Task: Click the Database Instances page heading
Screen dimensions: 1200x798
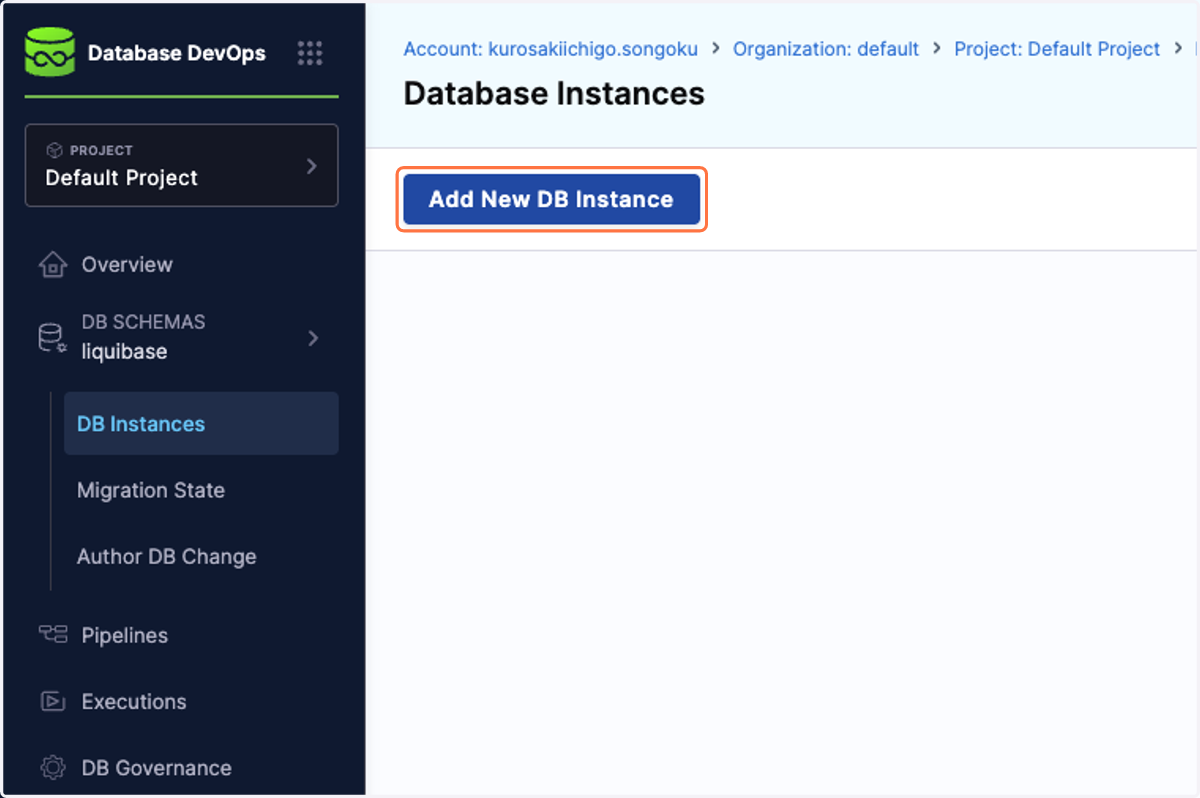Action: tap(554, 94)
